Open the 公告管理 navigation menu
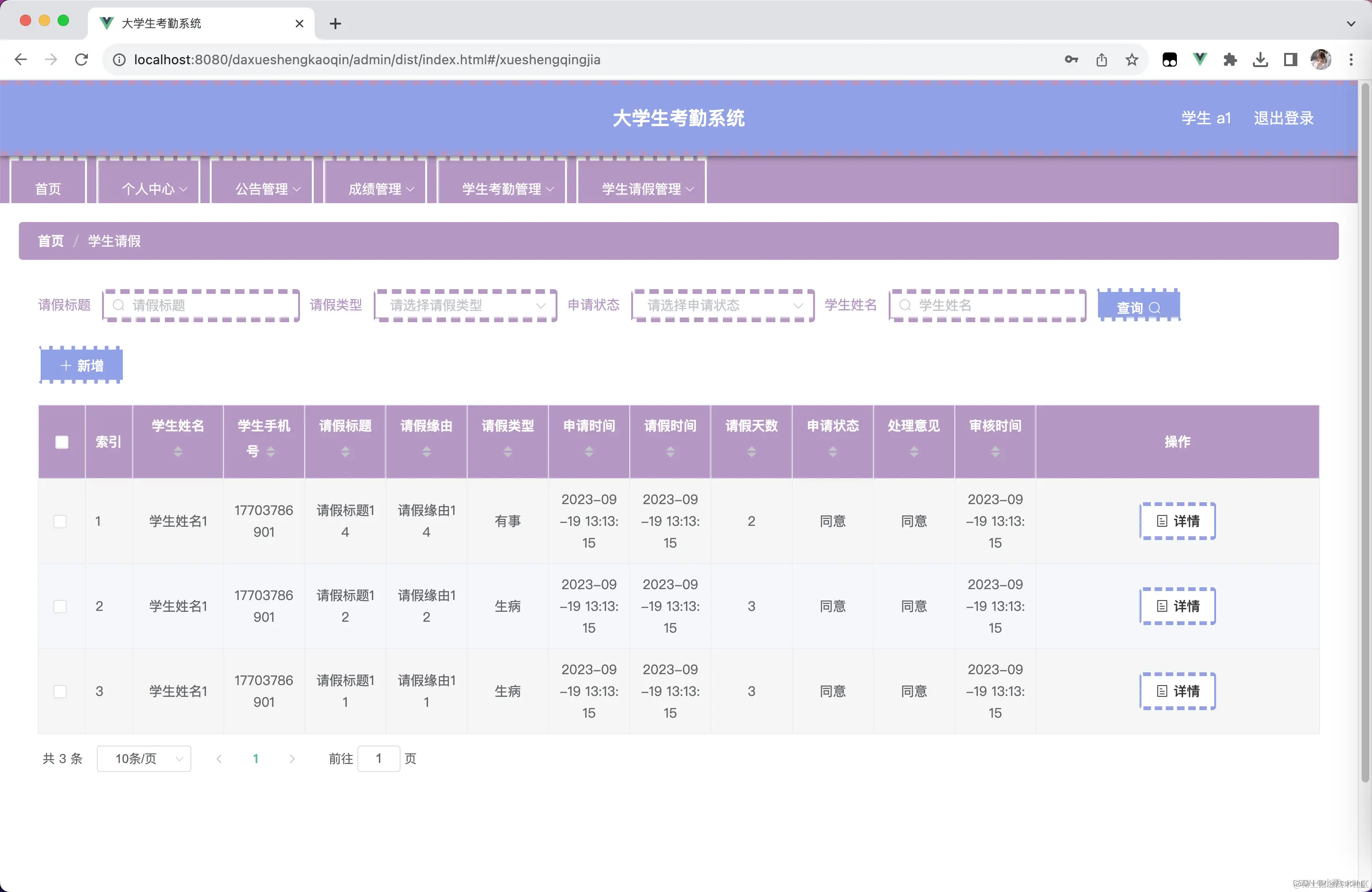The width and height of the screenshot is (1372, 892). (x=262, y=189)
